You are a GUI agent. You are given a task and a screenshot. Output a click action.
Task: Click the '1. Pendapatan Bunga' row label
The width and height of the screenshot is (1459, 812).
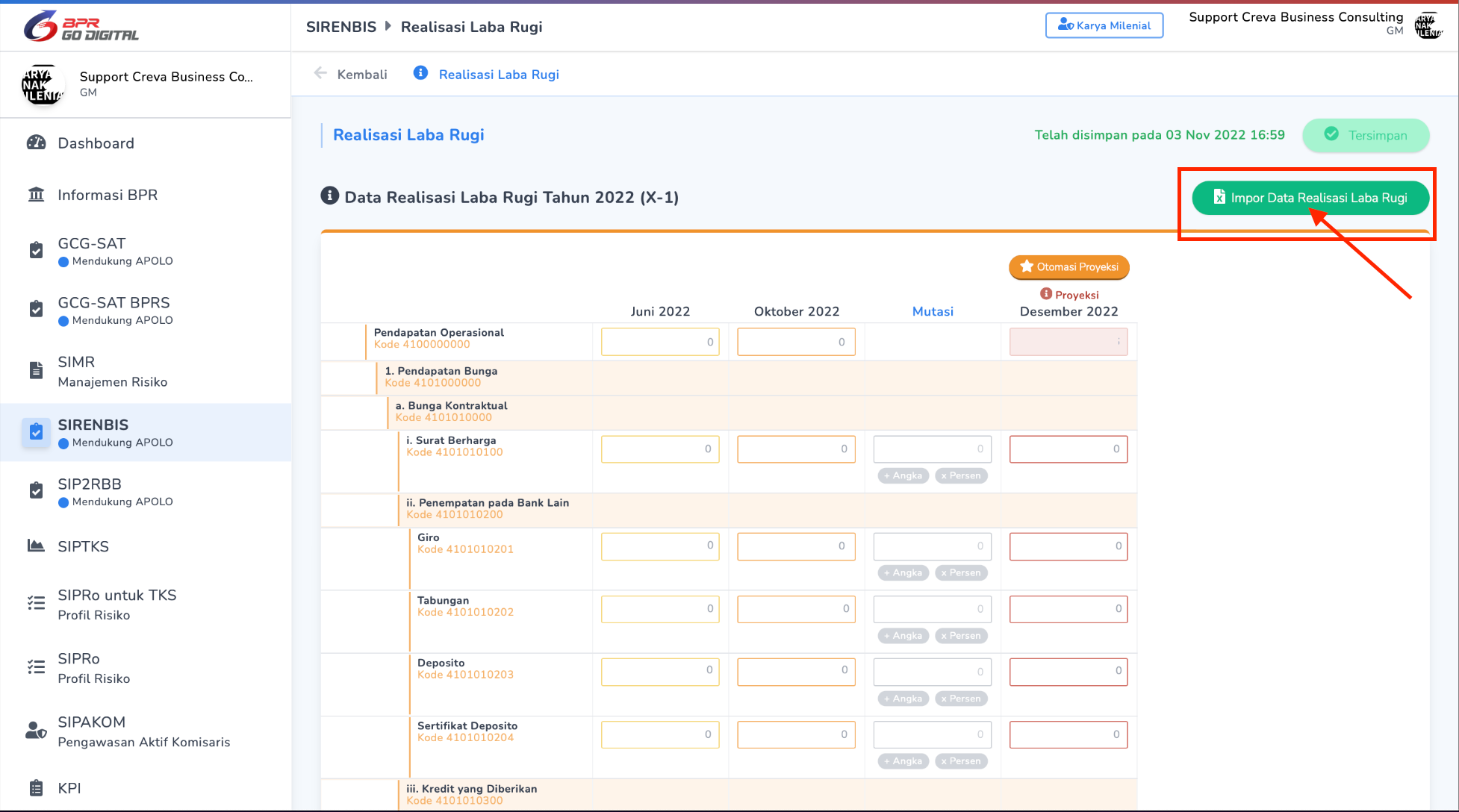point(441,370)
